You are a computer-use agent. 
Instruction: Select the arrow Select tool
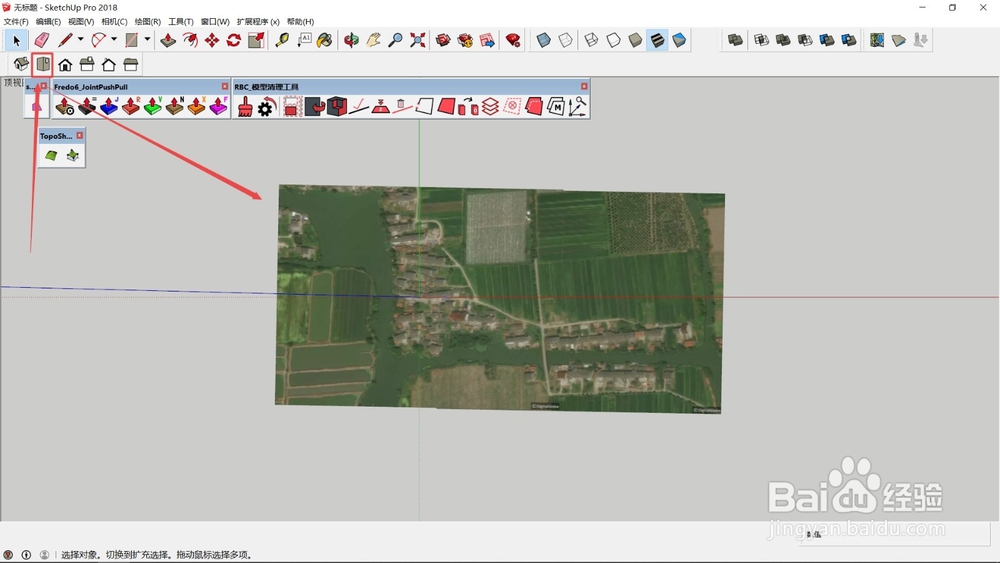pos(17,40)
